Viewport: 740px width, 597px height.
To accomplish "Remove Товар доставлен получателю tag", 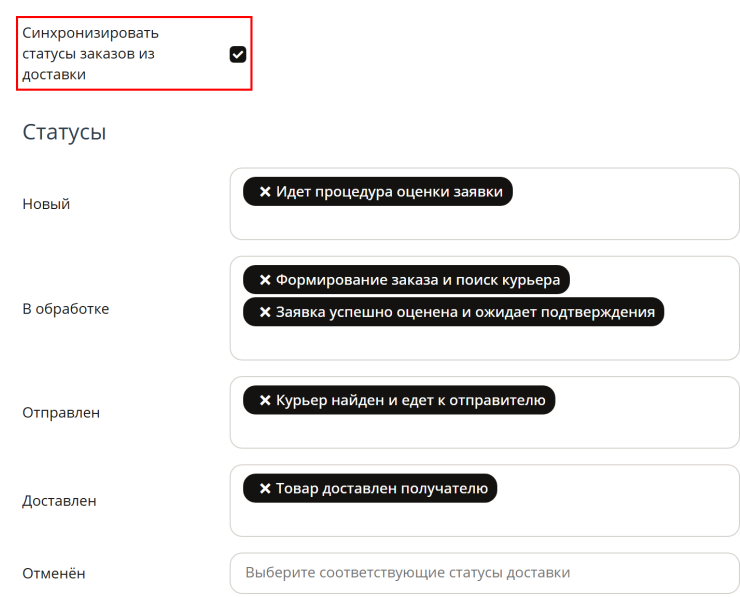I will click(265, 488).
